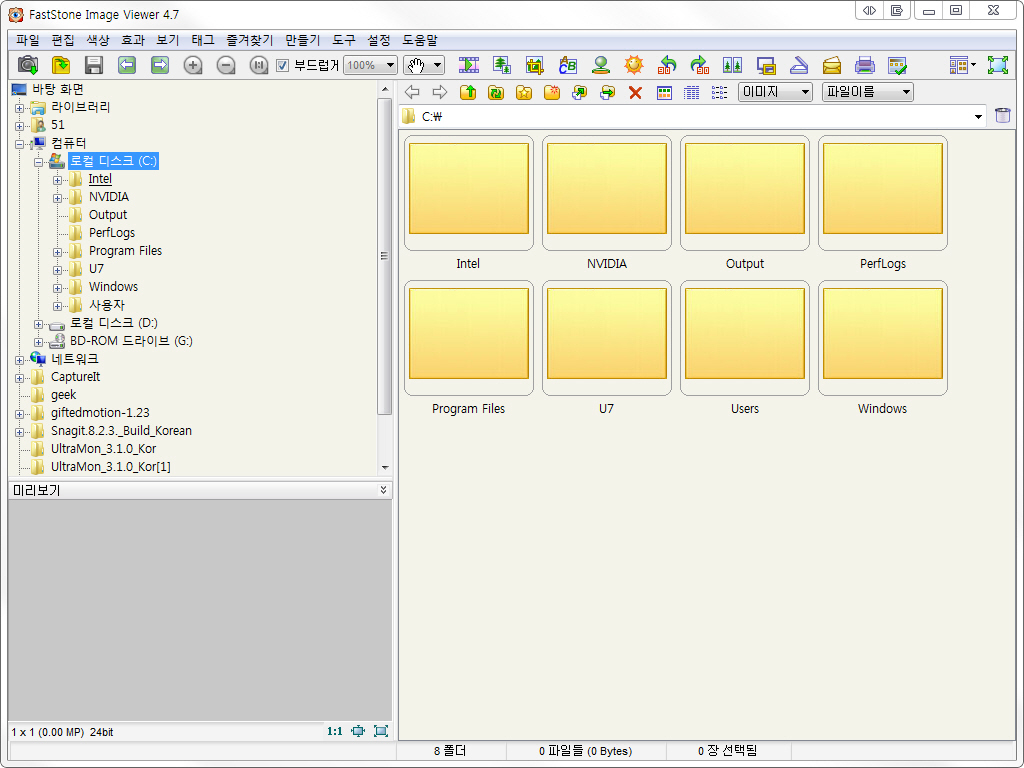Screen dimensions: 1024x768
Task: Expand the Intel folder tree node
Action: [57, 180]
